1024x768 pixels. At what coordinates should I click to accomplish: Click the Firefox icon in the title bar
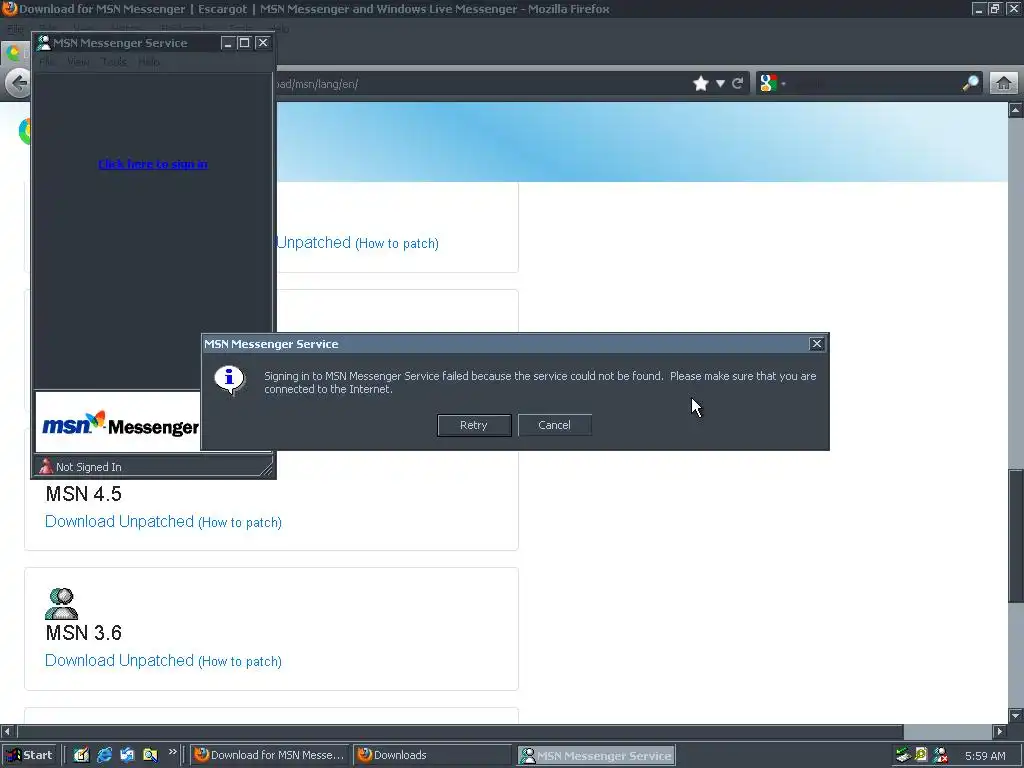(x=9, y=8)
